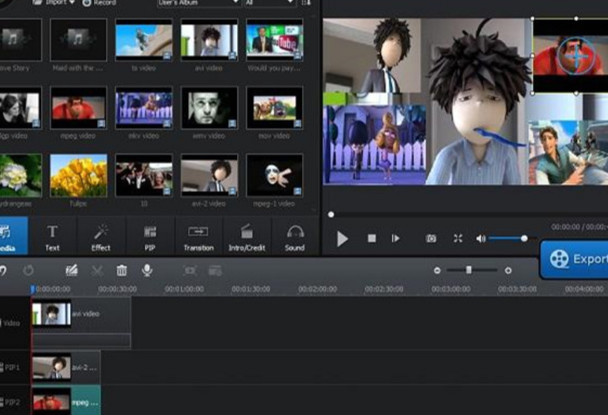Click the last icon in timeline toolbar
The image size is (608, 415).
coord(215,270)
